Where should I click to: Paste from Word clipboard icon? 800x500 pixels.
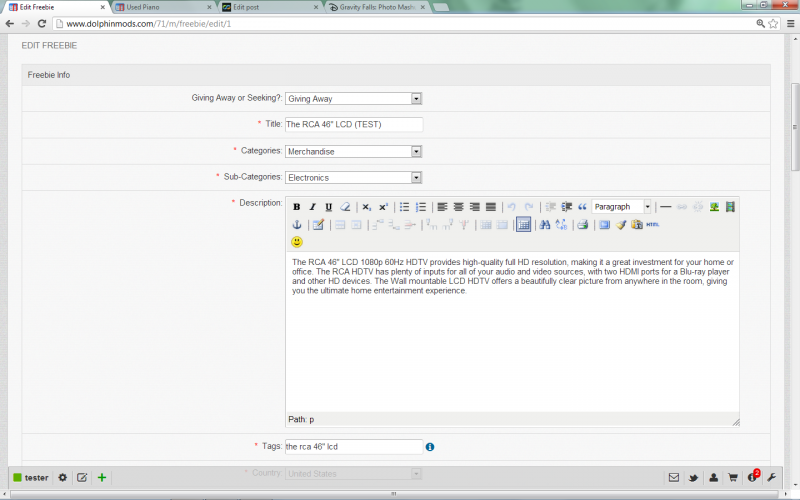(x=637, y=224)
